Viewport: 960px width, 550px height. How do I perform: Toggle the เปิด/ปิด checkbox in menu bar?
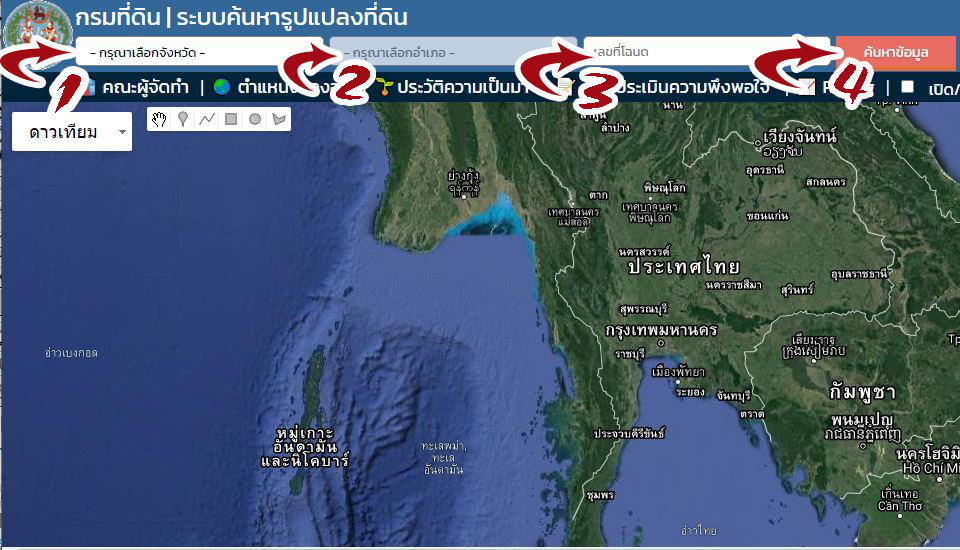pyautogui.click(x=907, y=87)
